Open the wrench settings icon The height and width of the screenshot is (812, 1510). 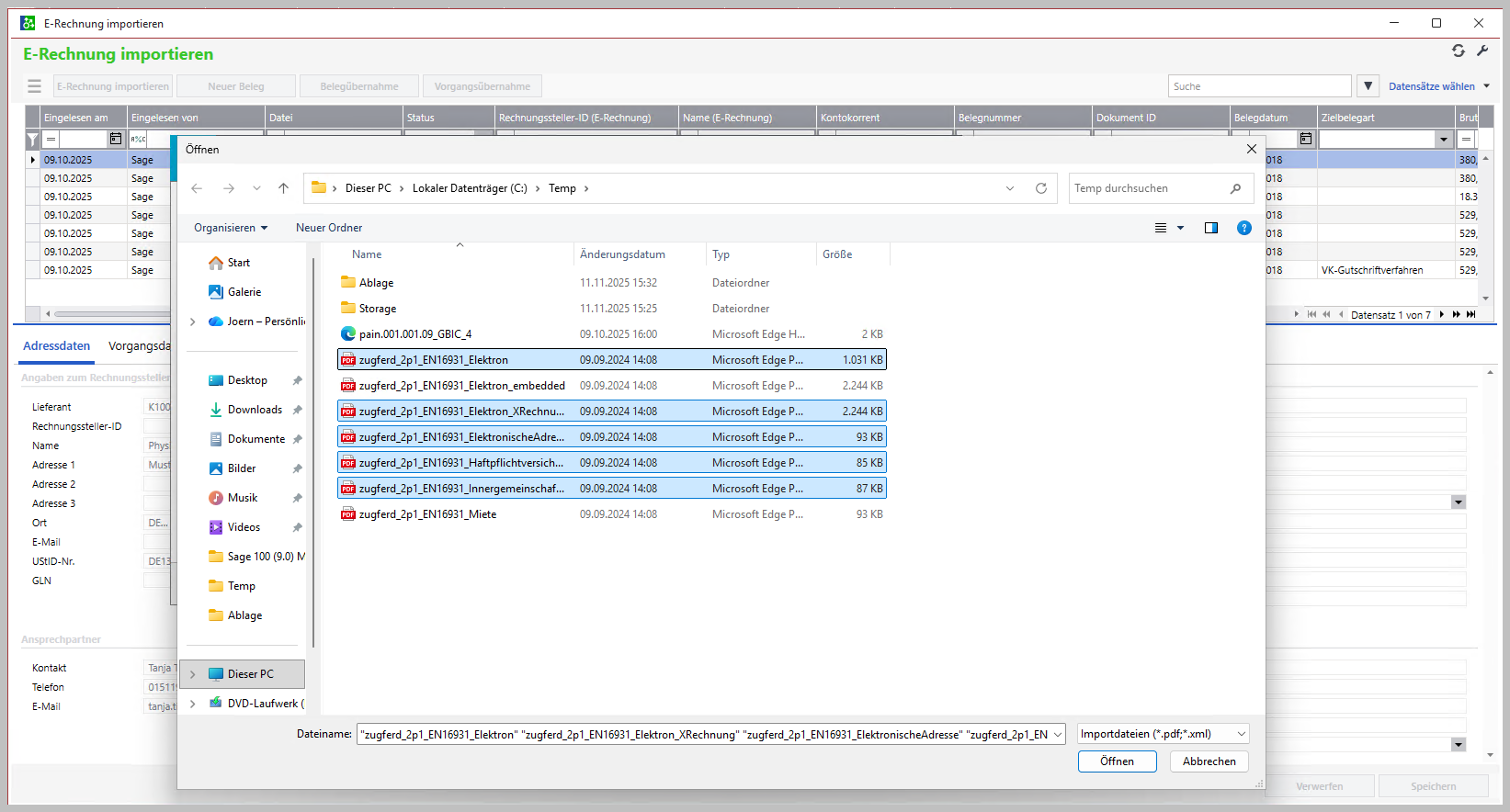(x=1482, y=51)
